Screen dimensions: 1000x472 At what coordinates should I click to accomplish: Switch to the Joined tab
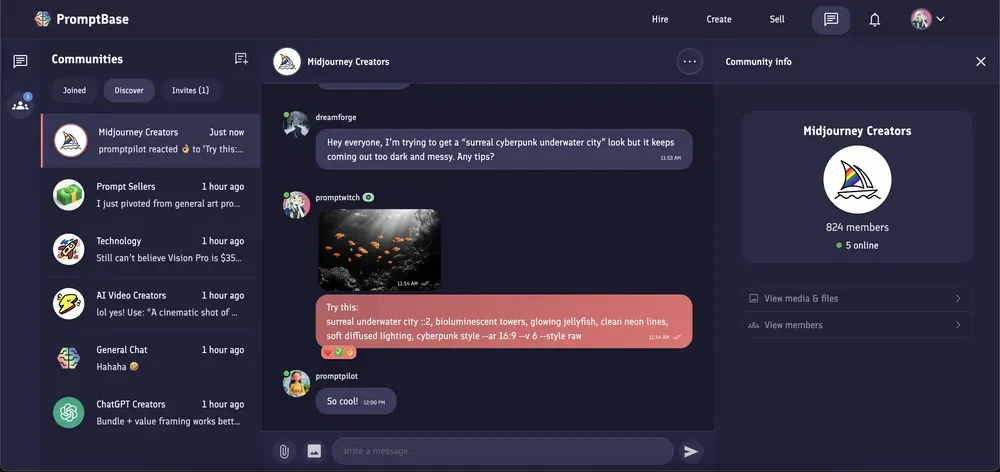tap(74, 91)
